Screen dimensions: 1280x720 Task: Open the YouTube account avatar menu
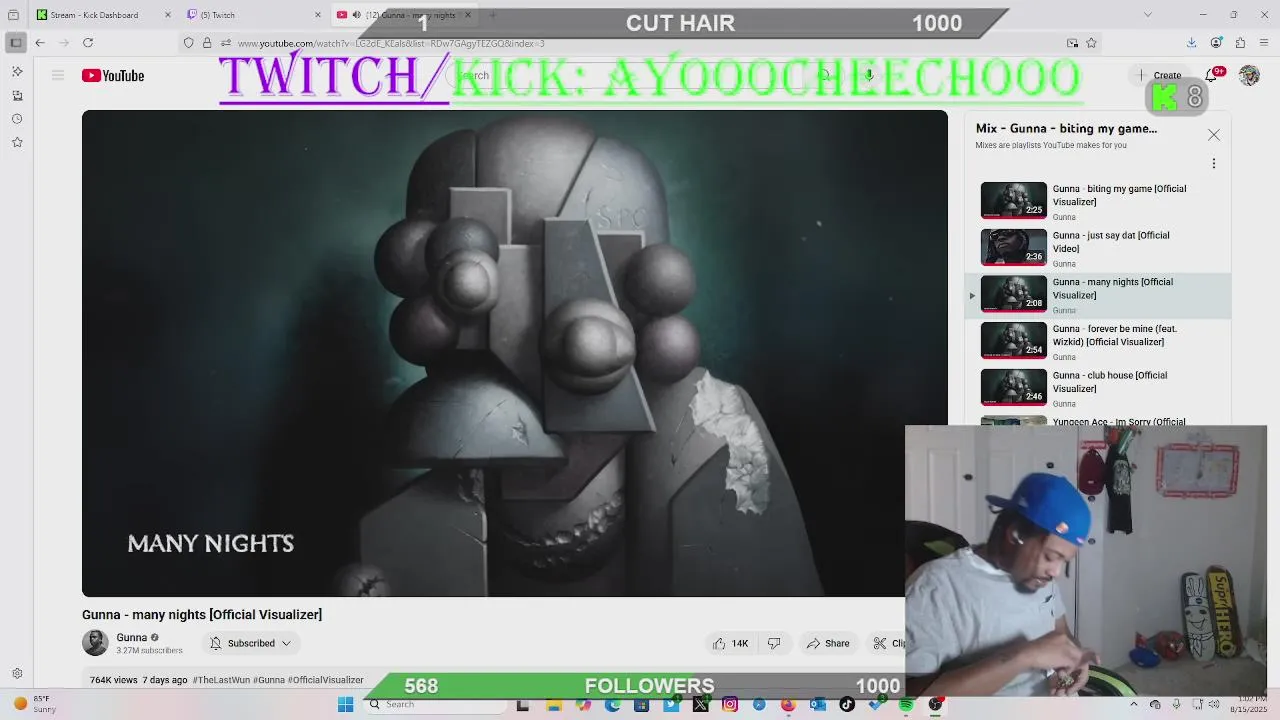(1249, 76)
